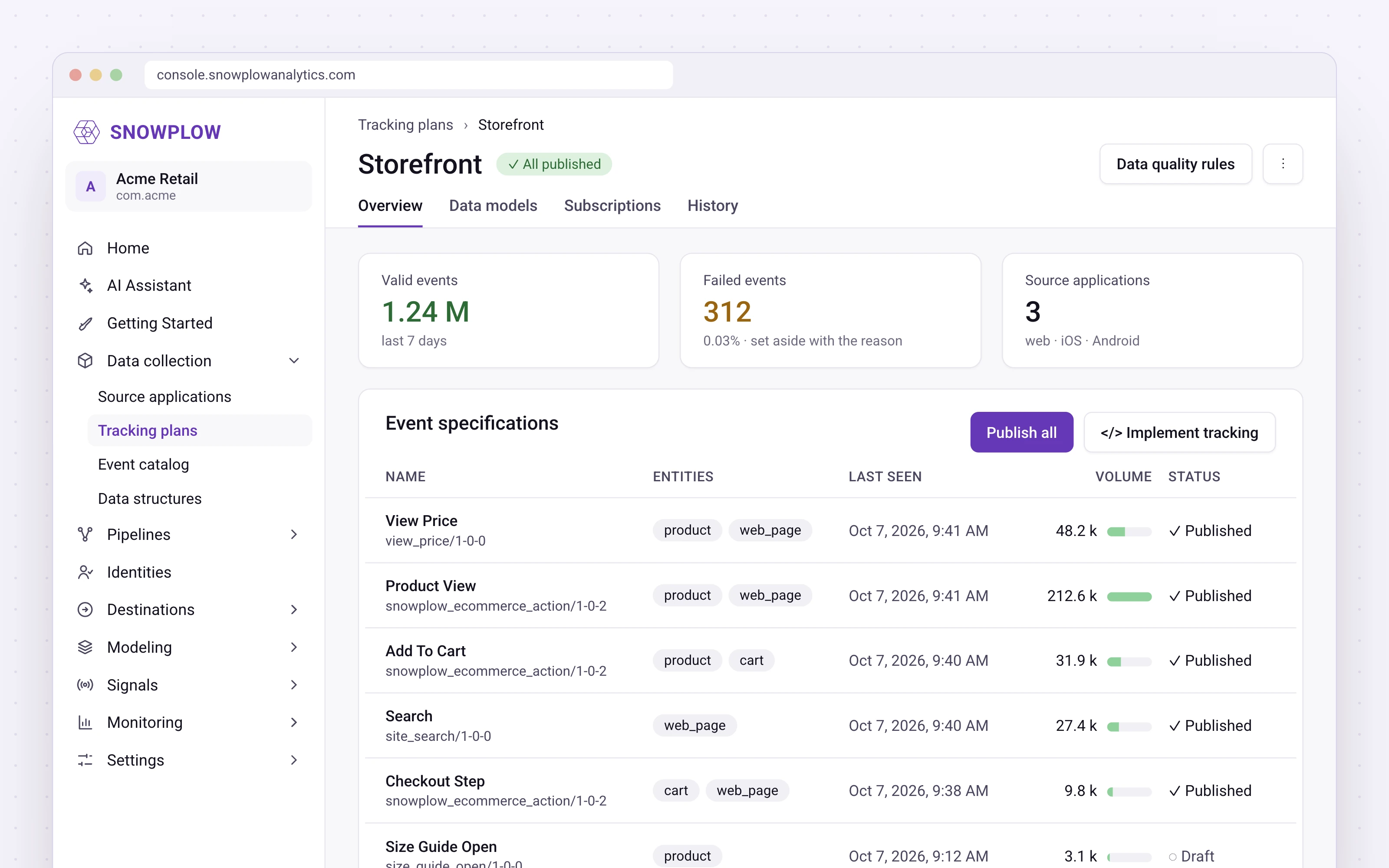Click the Monitoring bar chart icon
Screen dimensions: 1389x868
point(85,722)
